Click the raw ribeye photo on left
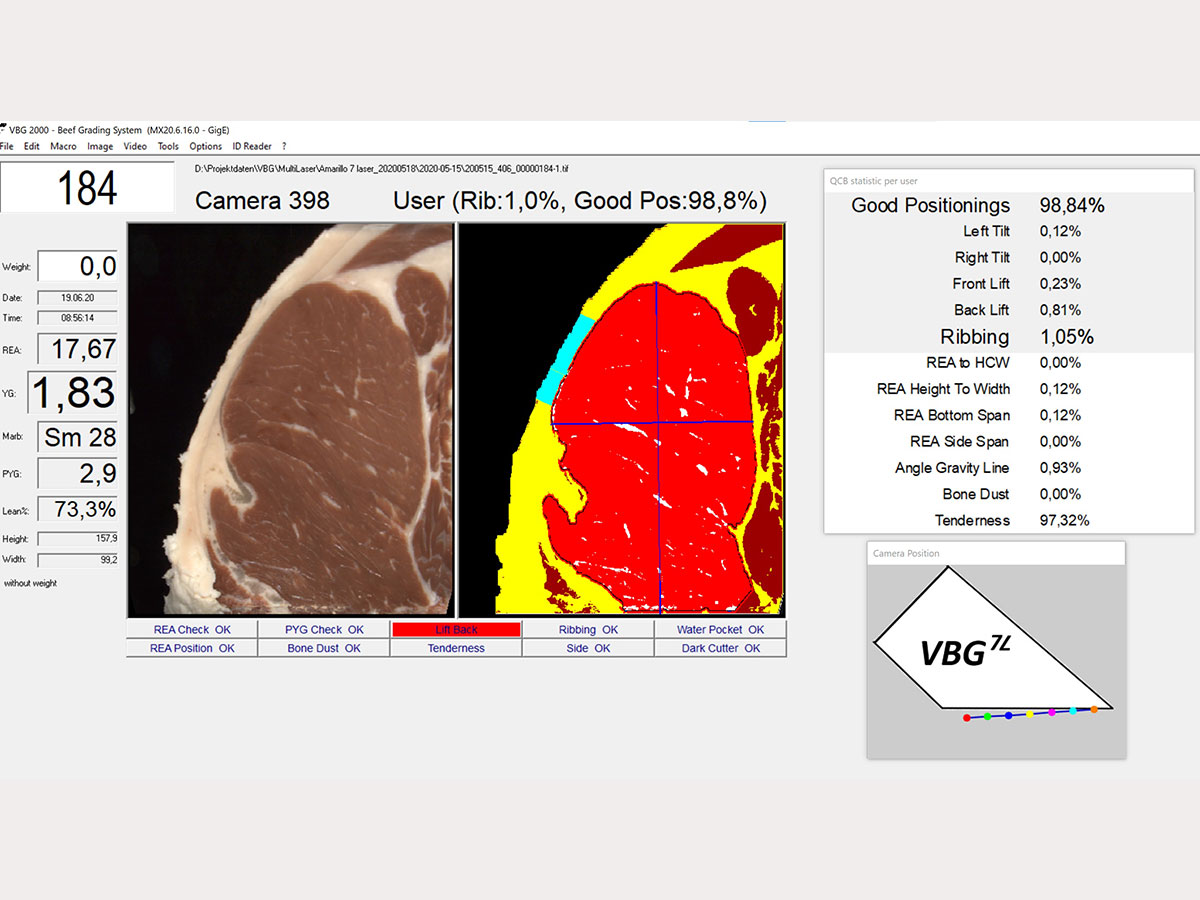Viewport: 1200px width, 900px height. 290,420
